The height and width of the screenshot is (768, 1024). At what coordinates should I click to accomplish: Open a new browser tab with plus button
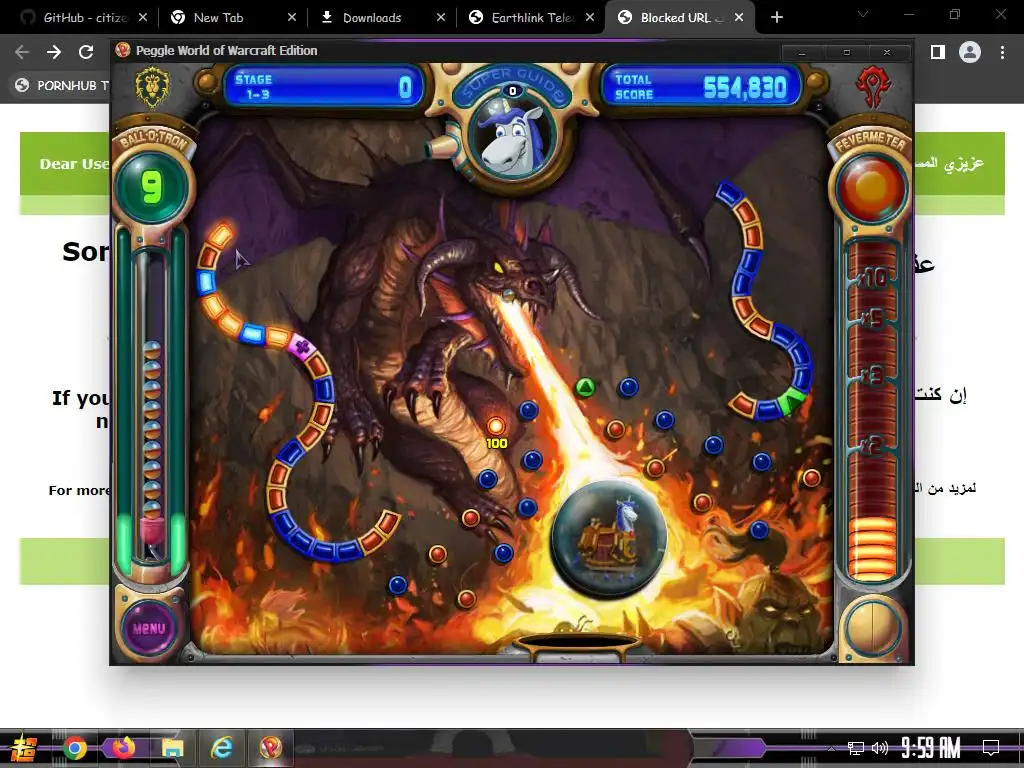(776, 18)
